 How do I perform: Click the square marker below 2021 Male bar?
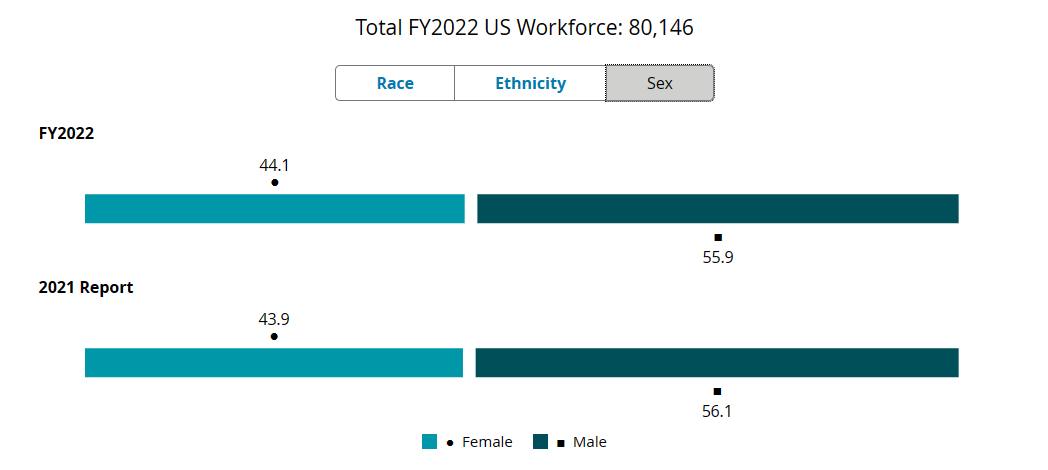(x=717, y=391)
